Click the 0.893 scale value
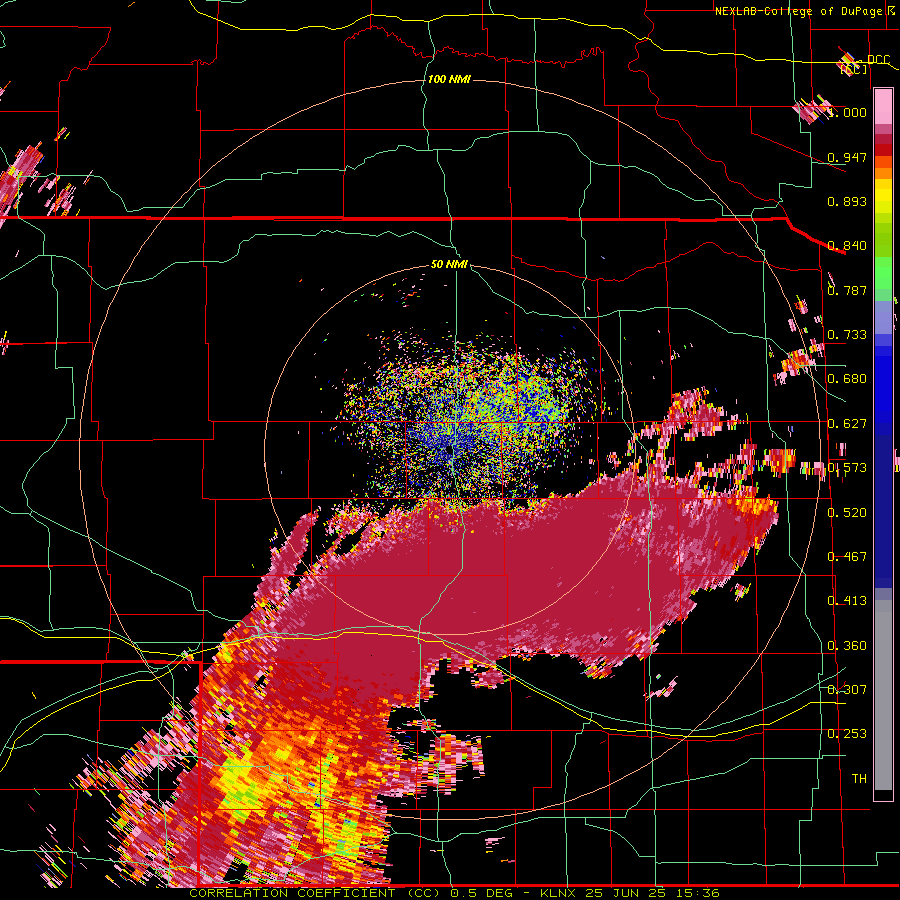 click(847, 201)
